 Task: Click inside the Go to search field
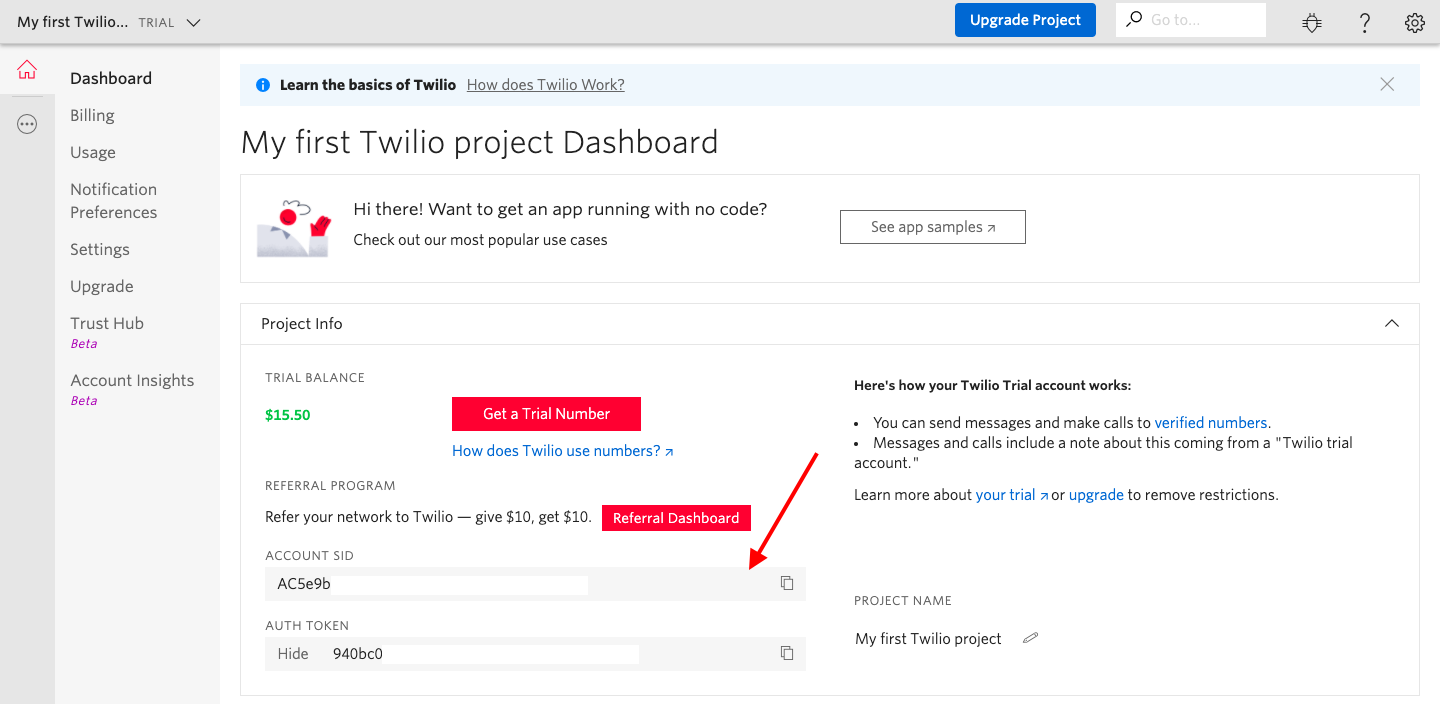pyautogui.click(x=1195, y=19)
